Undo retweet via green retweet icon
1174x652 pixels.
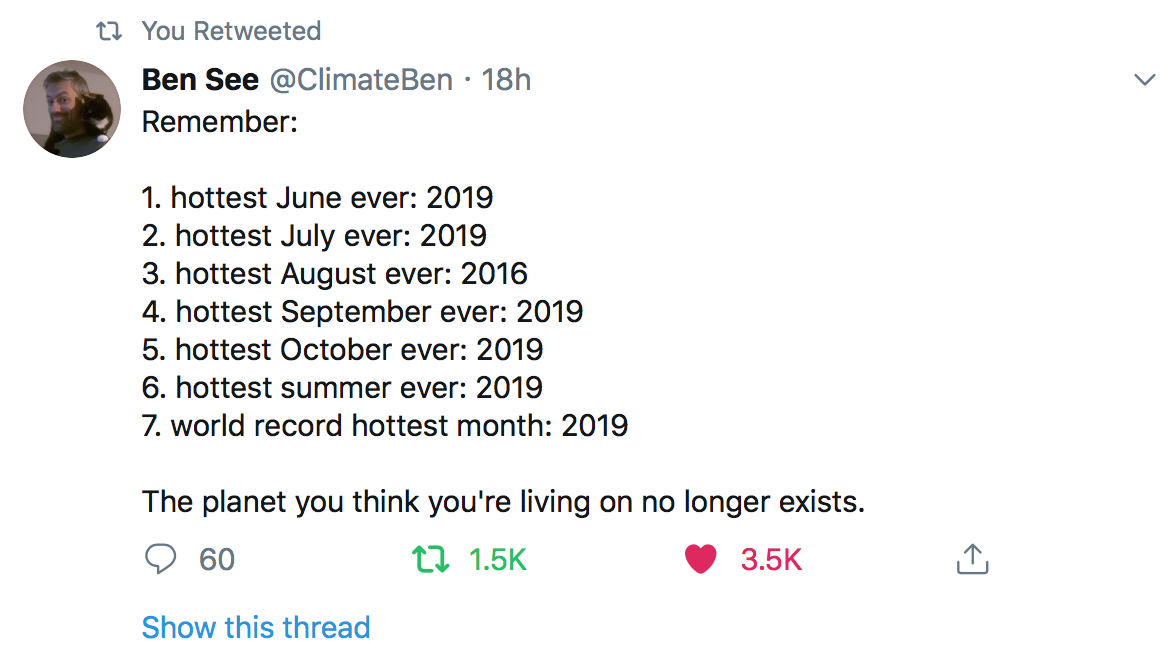click(431, 559)
